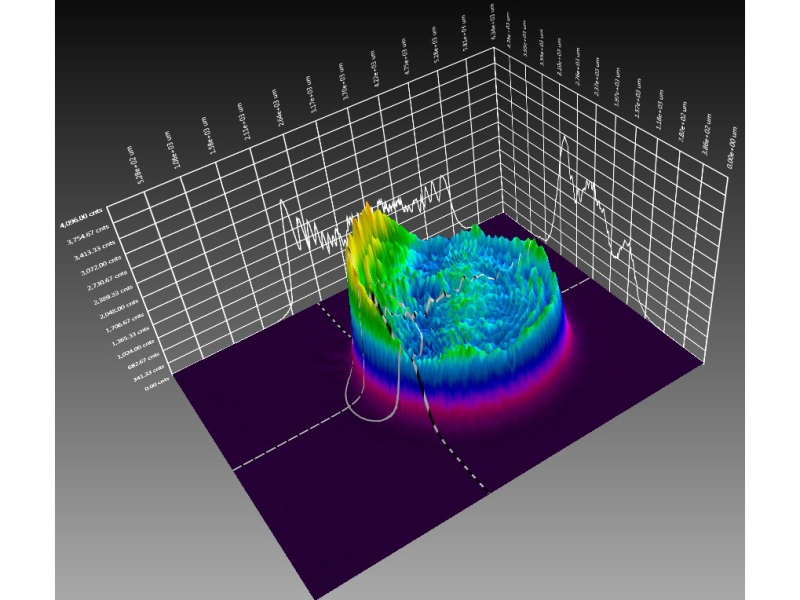Click the 5.28e+02 um axis label
Image resolution: width=800 pixels, height=600 pixels.
(136, 160)
